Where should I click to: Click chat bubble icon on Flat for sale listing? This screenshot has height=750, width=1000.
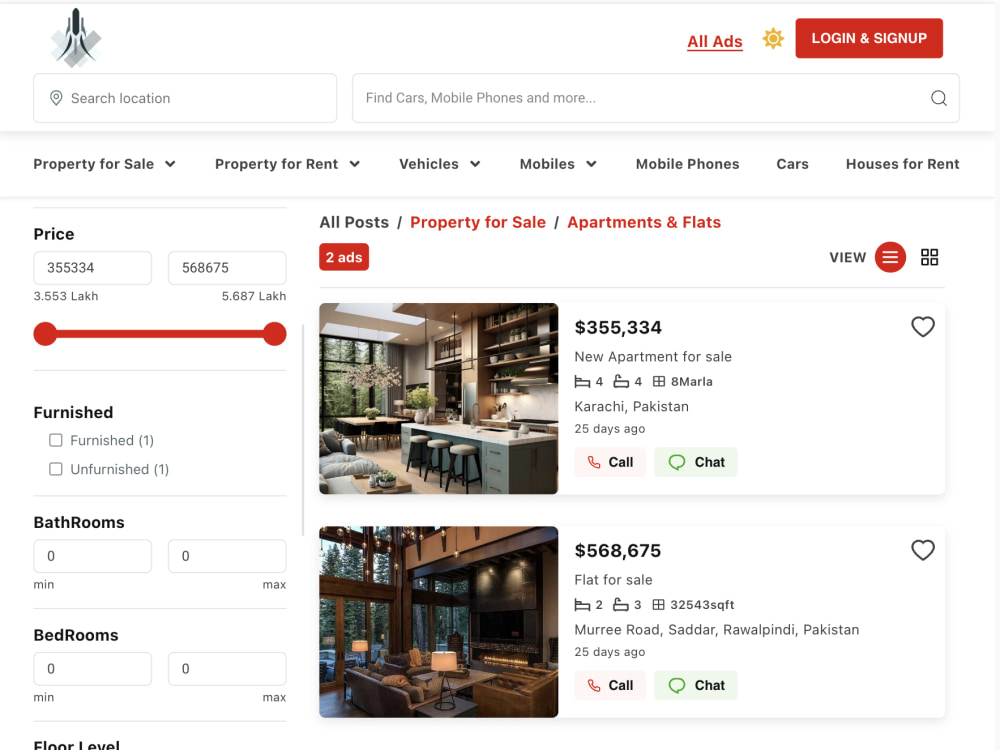point(677,686)
